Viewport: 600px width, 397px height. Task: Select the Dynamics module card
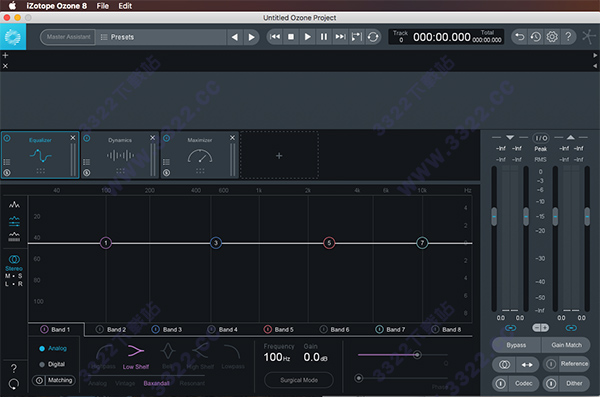pyautogui.click(x=120, y=155)
